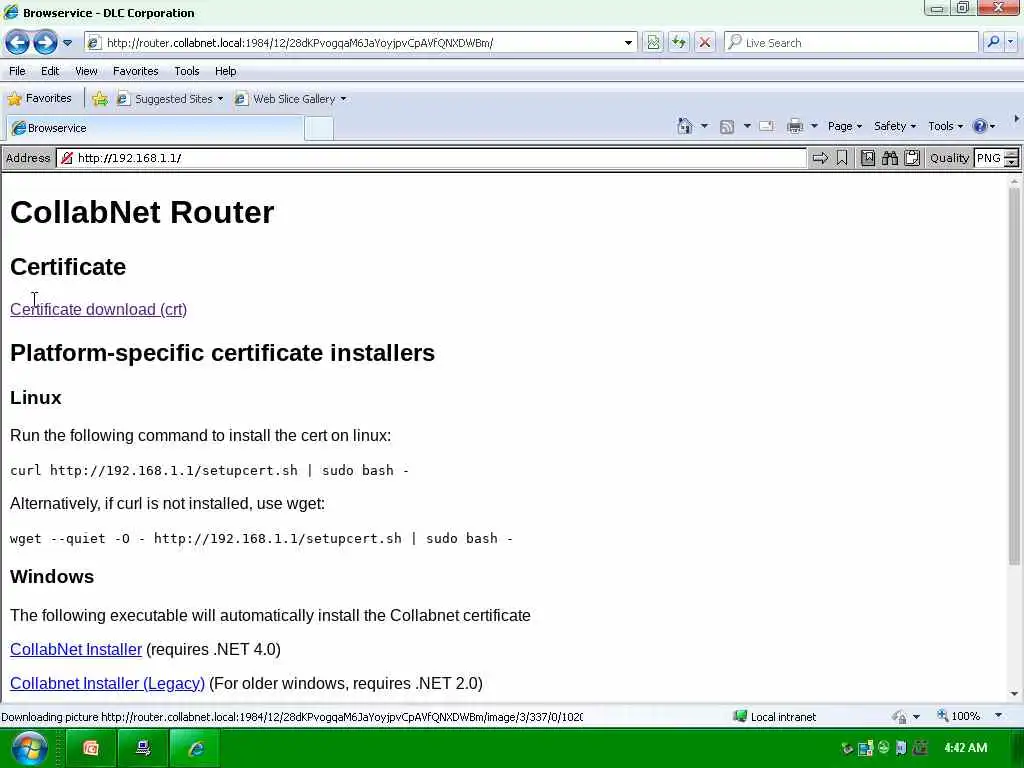The height and width of the screenshot is (768, 1024).
Task: Click the bookmark icon in Browservice bar
Action: tap(842, 158)
